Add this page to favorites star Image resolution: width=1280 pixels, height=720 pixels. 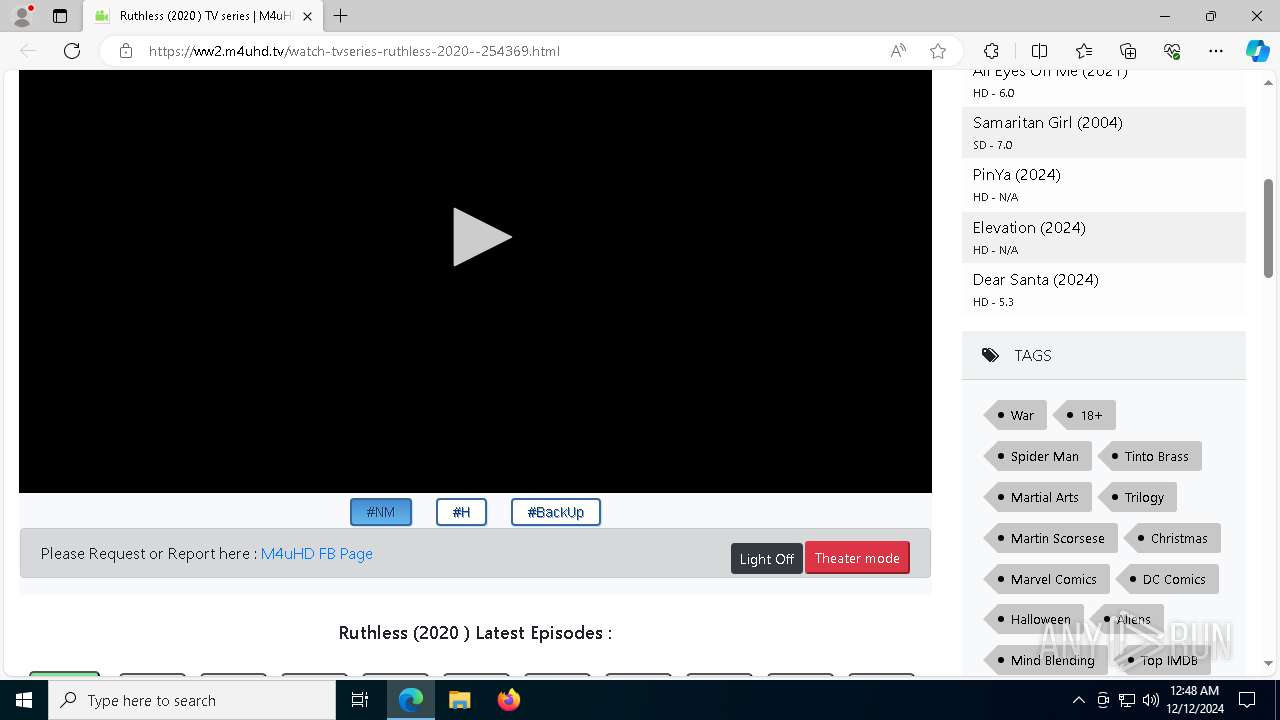(938, 51)
